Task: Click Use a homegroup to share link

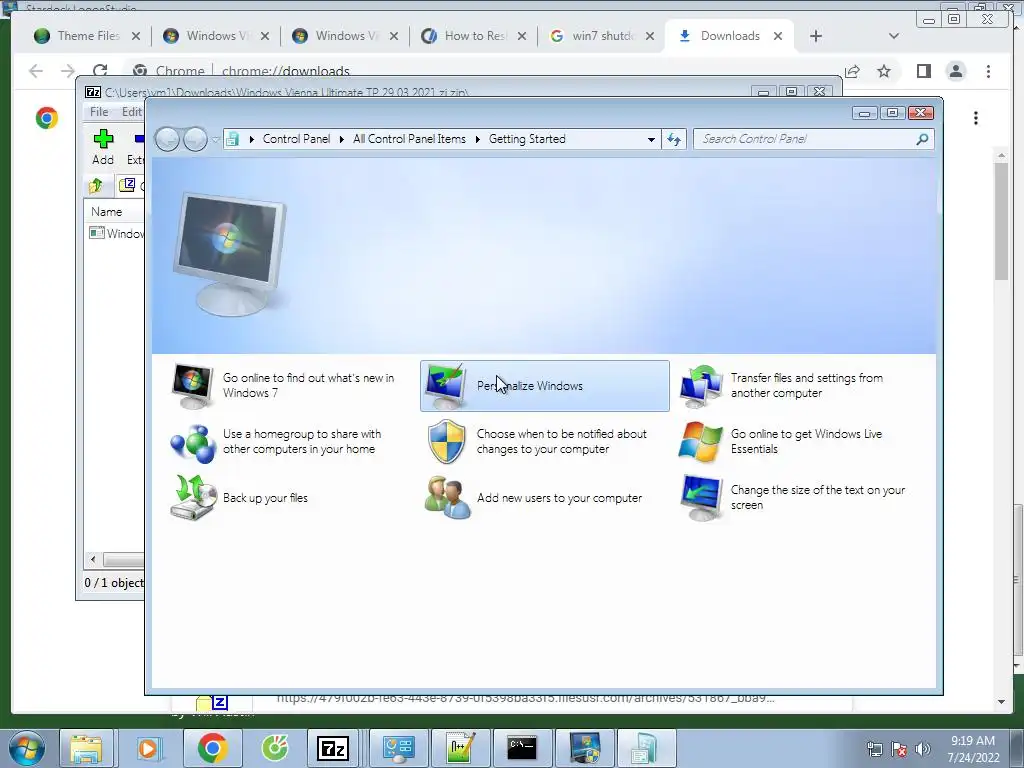Action: pos(302,441)
